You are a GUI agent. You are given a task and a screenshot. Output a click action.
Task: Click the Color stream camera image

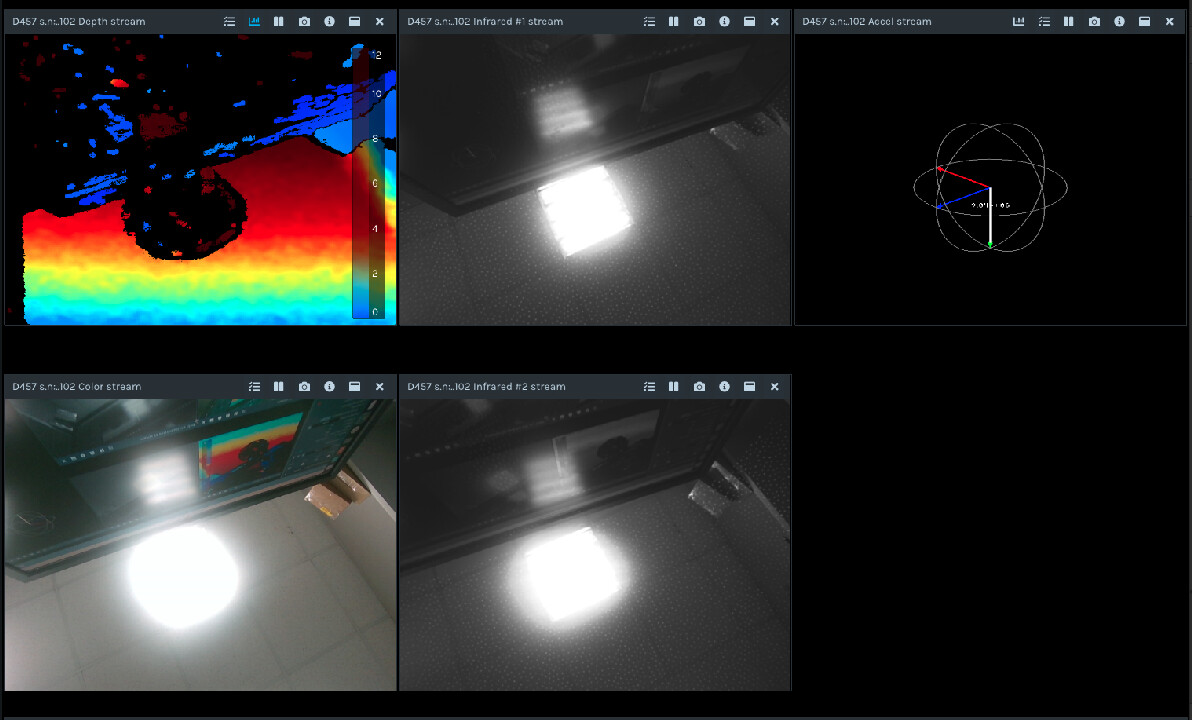[201, 544]
